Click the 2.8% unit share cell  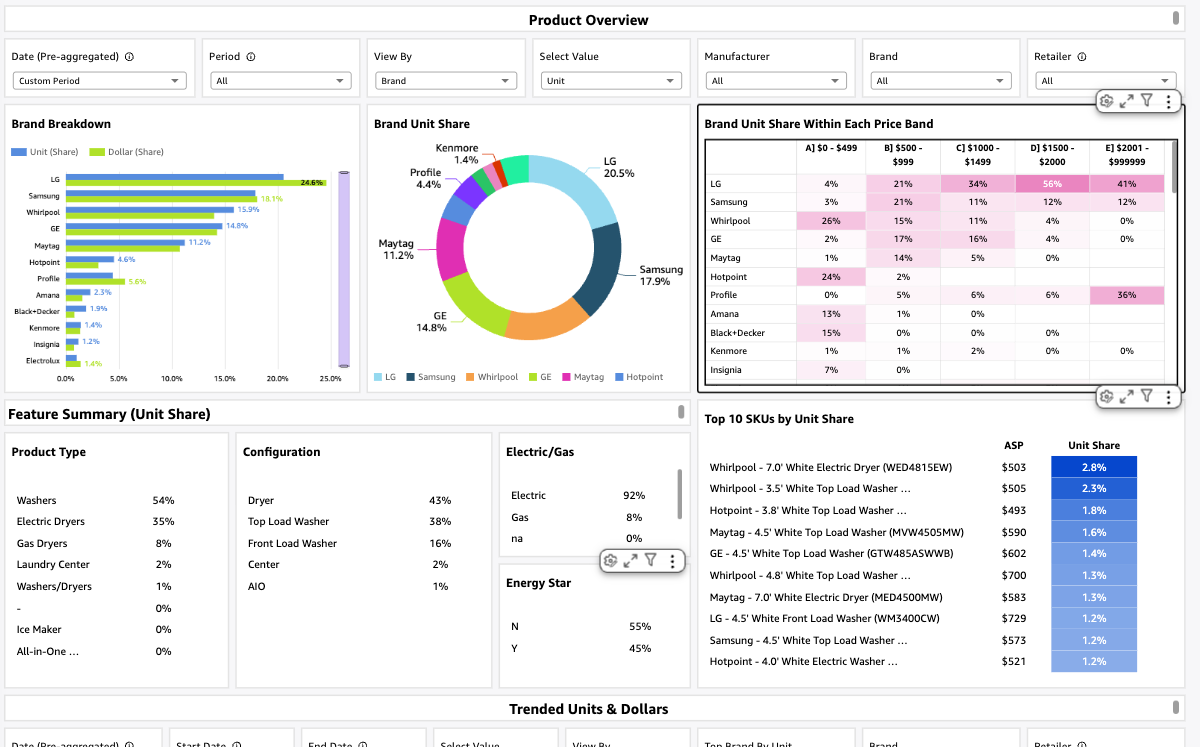click(1094, 467)
